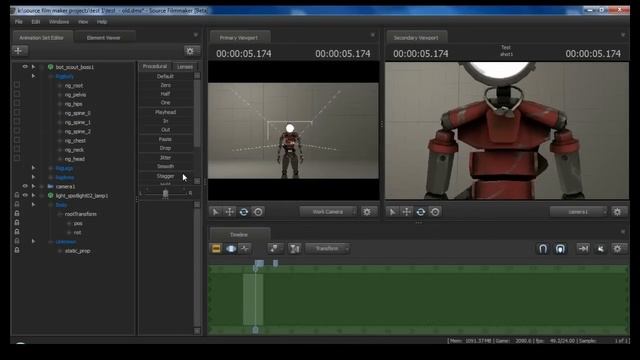The width and height of the screenshot is (640, 360).
Task: Expand the RigLegs group arrow
Action: click(x=33, y=168)
